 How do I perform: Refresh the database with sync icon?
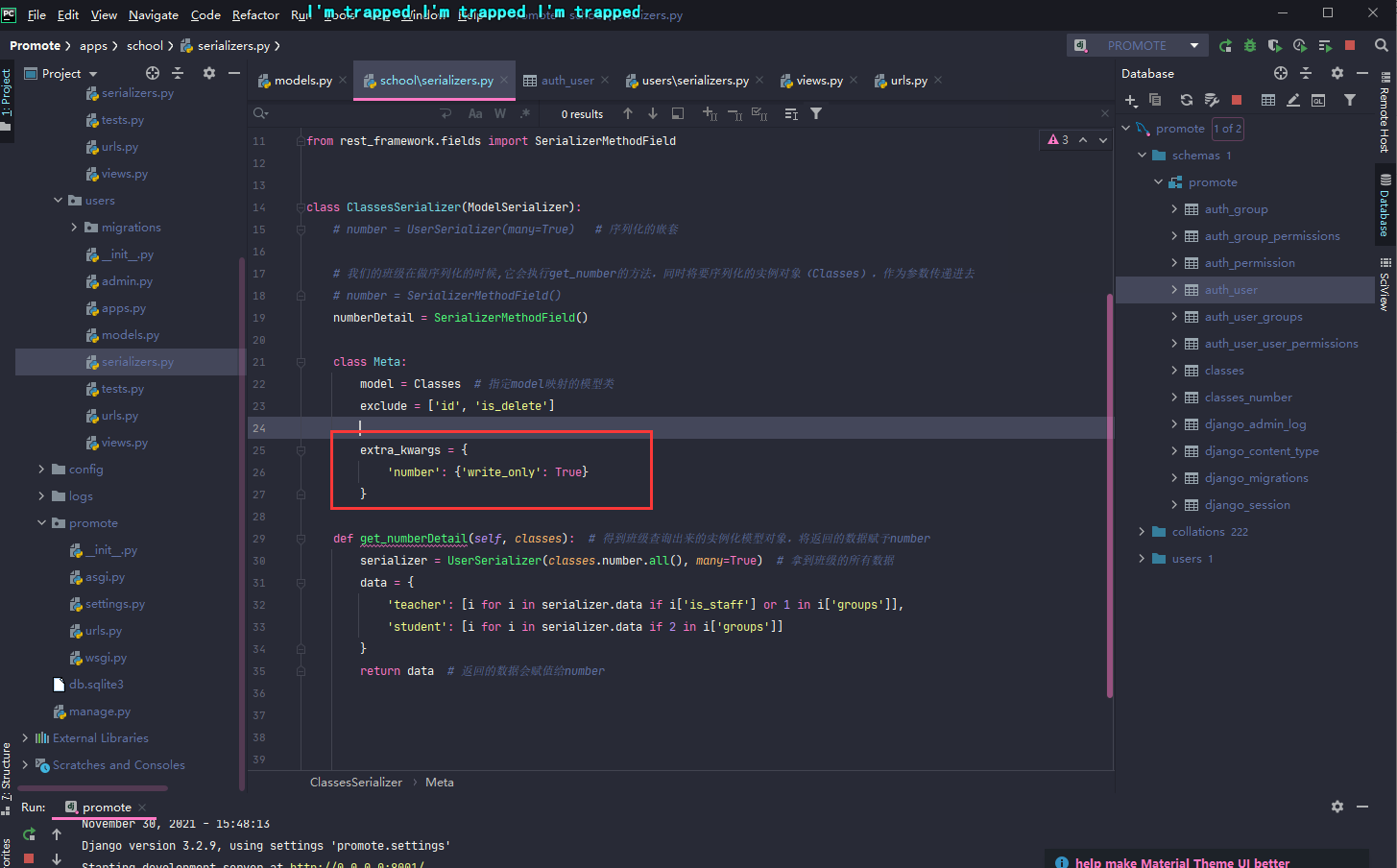[1187, 100]
